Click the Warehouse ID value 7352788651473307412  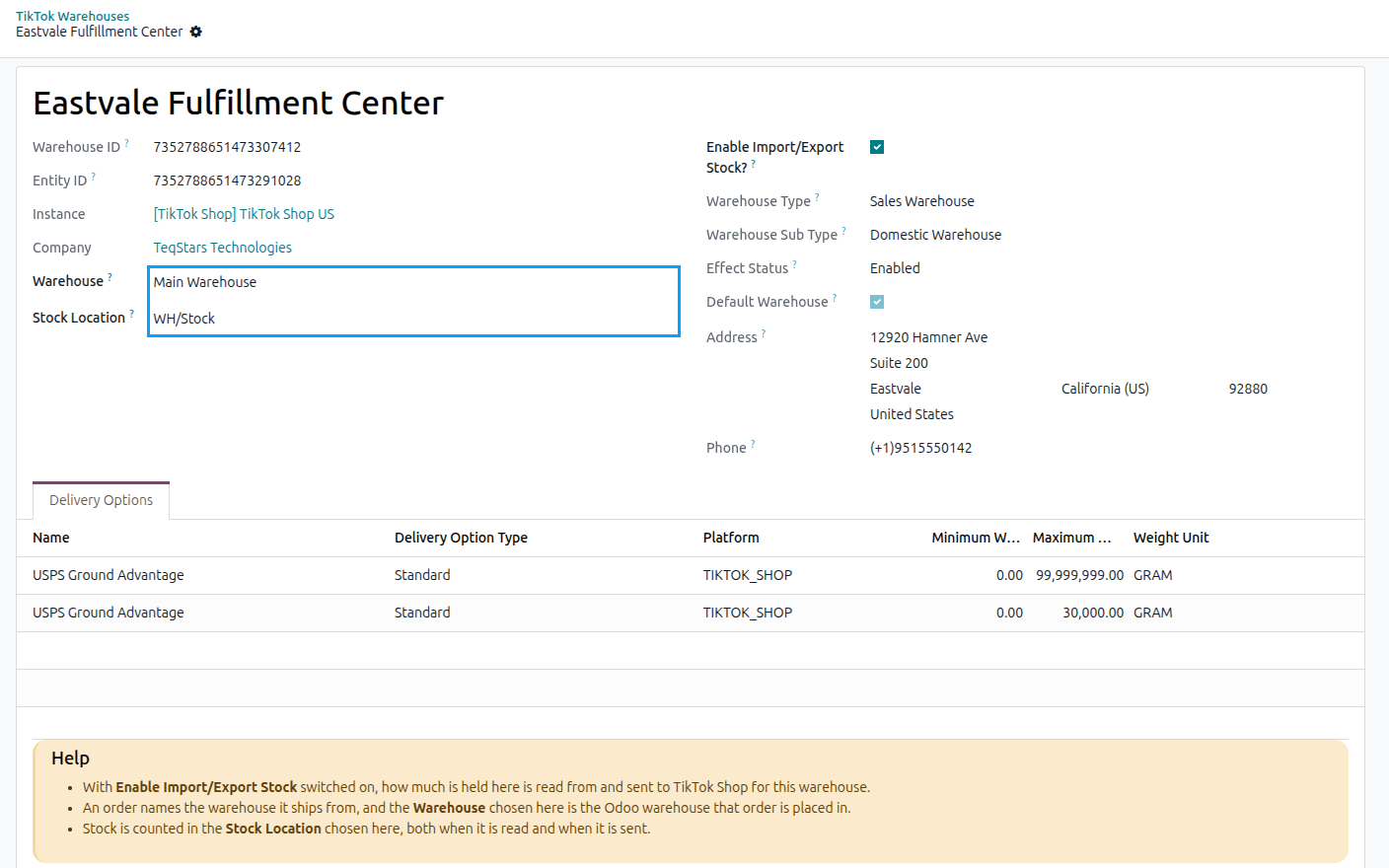(x=227, y=147)
